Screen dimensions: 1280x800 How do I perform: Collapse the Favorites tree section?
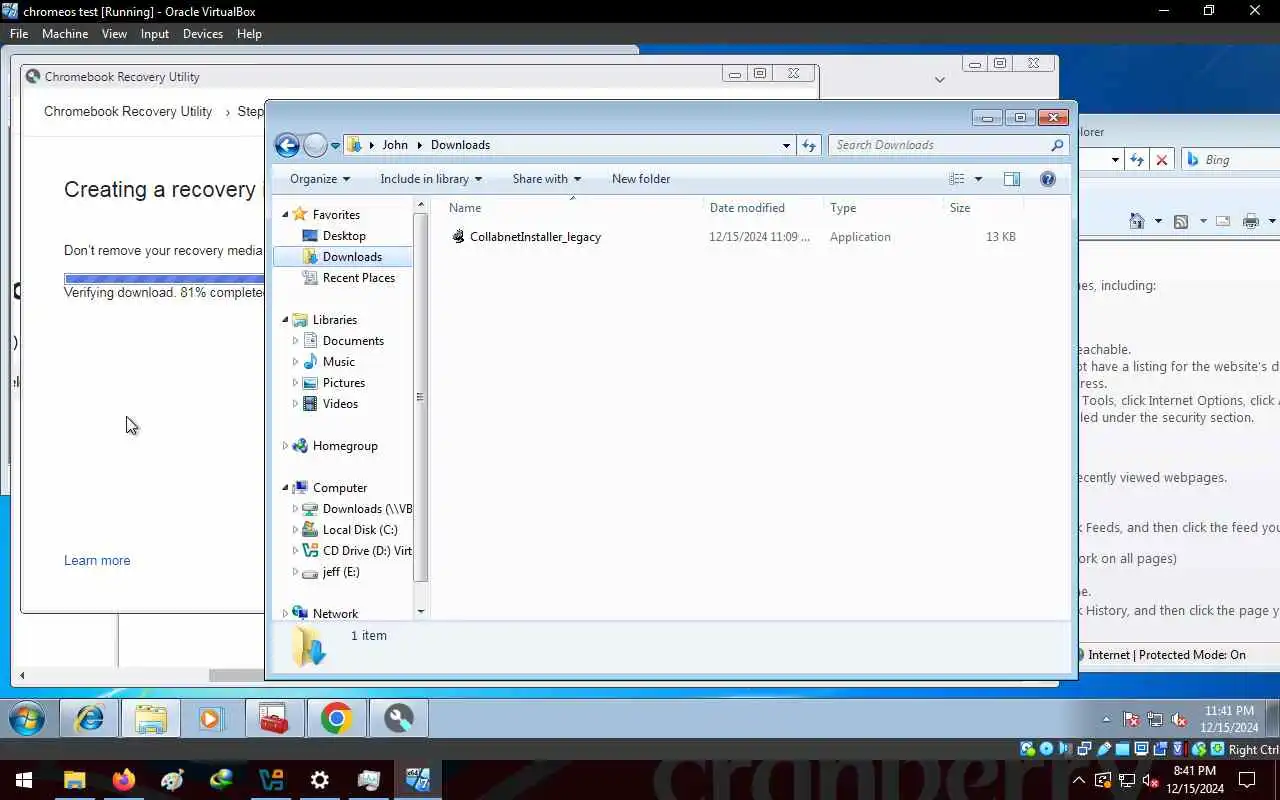(x=286, y=215)
